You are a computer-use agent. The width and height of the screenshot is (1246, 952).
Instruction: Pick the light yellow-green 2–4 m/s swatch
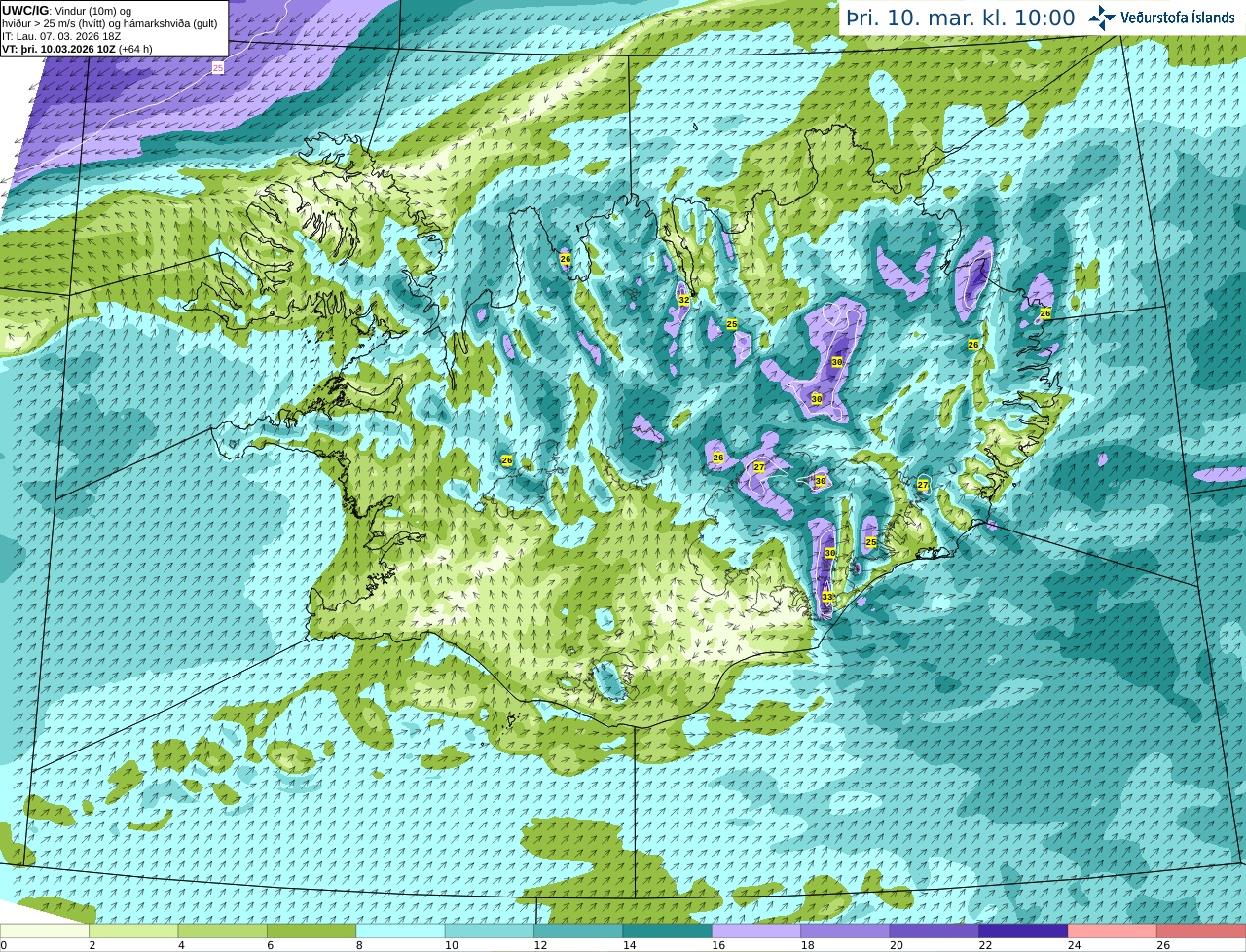(x=133, y=931)
